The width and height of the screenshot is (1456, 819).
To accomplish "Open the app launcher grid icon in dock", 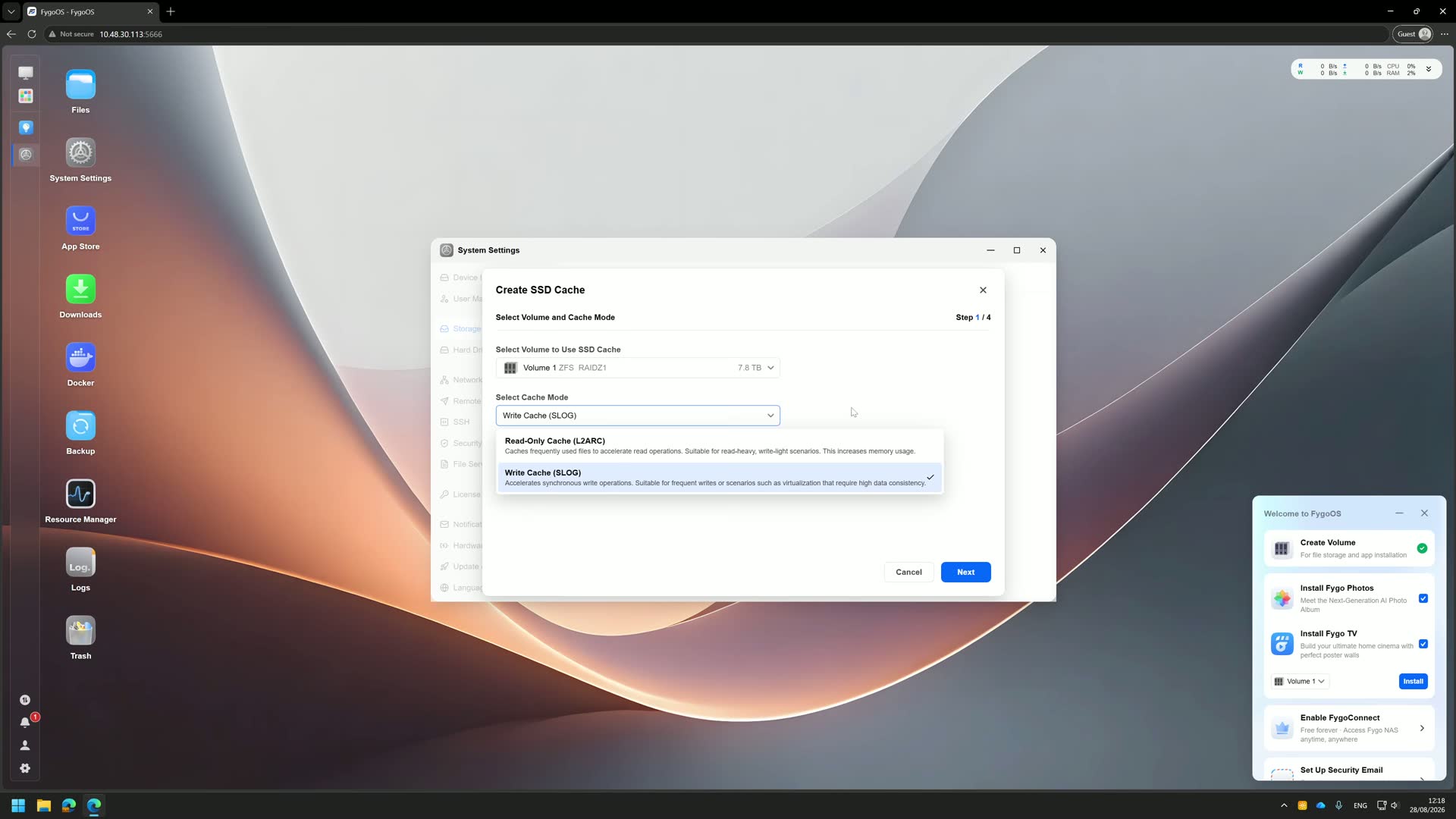I will point(26,96).
